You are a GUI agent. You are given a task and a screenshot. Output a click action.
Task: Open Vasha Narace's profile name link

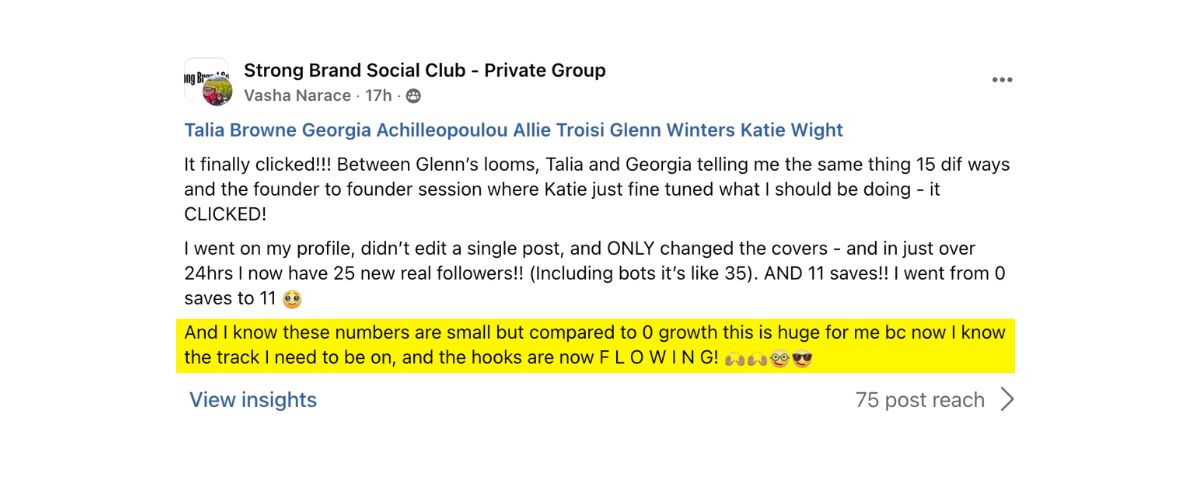(x=297, y=96)
